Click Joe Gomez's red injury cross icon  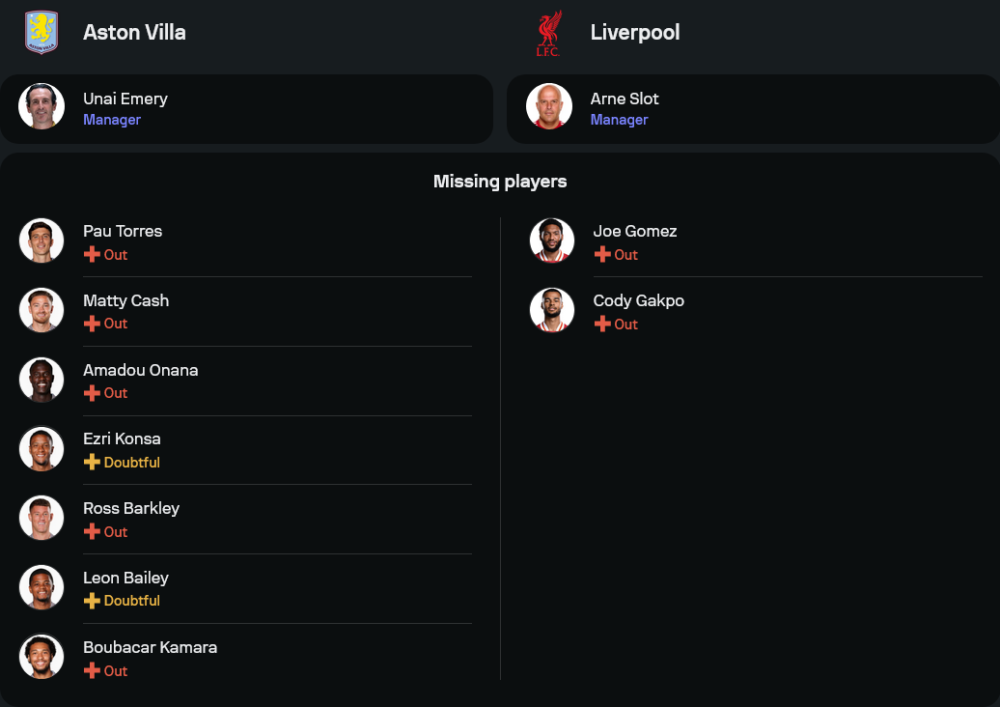(x=602, y=255)
